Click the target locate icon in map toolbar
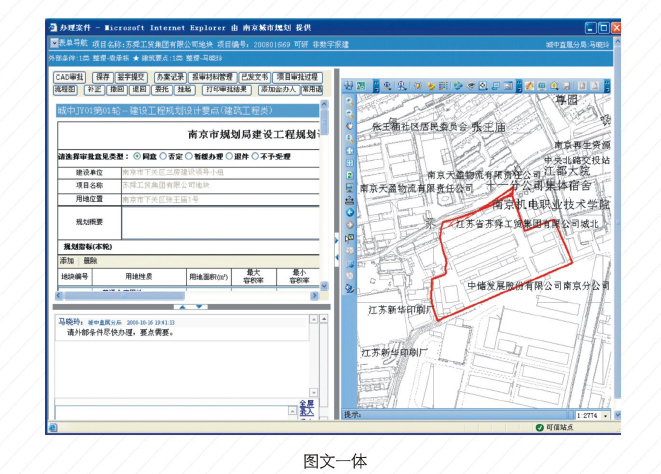 coord(483,86)
